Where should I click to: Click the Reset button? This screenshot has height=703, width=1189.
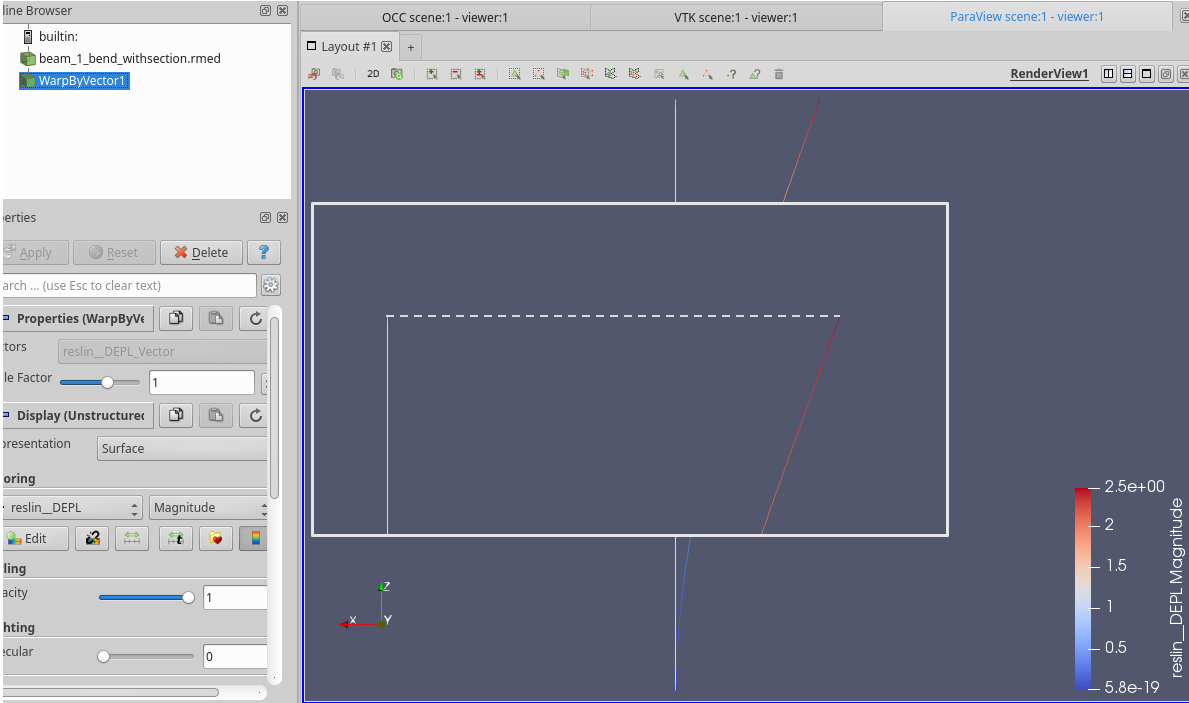[114, 253]
